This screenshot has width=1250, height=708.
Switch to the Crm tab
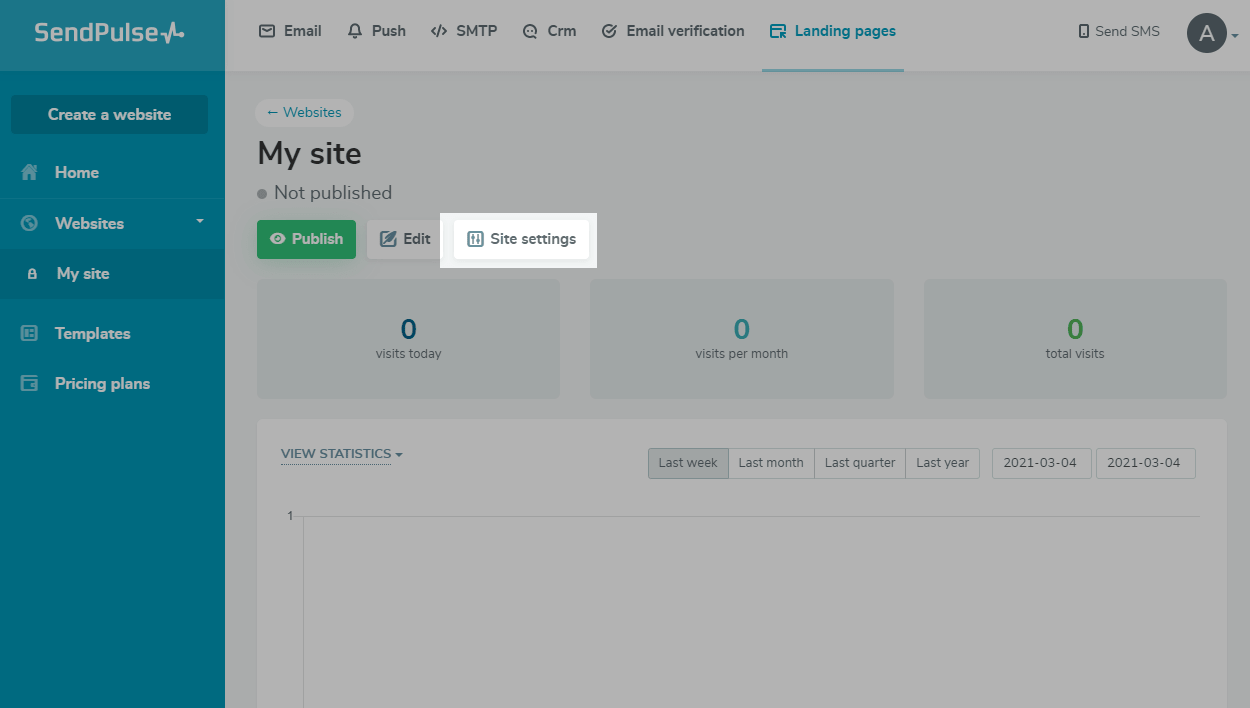[549, 31]
